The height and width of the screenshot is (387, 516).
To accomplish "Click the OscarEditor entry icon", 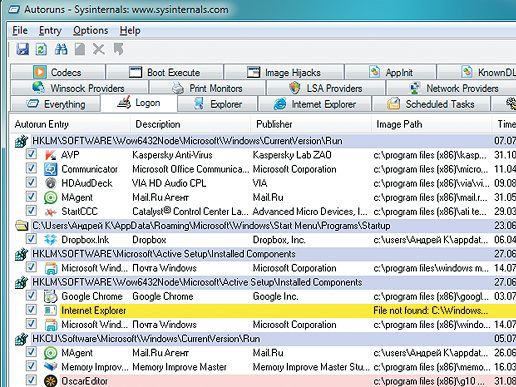I will coord(50,381).
